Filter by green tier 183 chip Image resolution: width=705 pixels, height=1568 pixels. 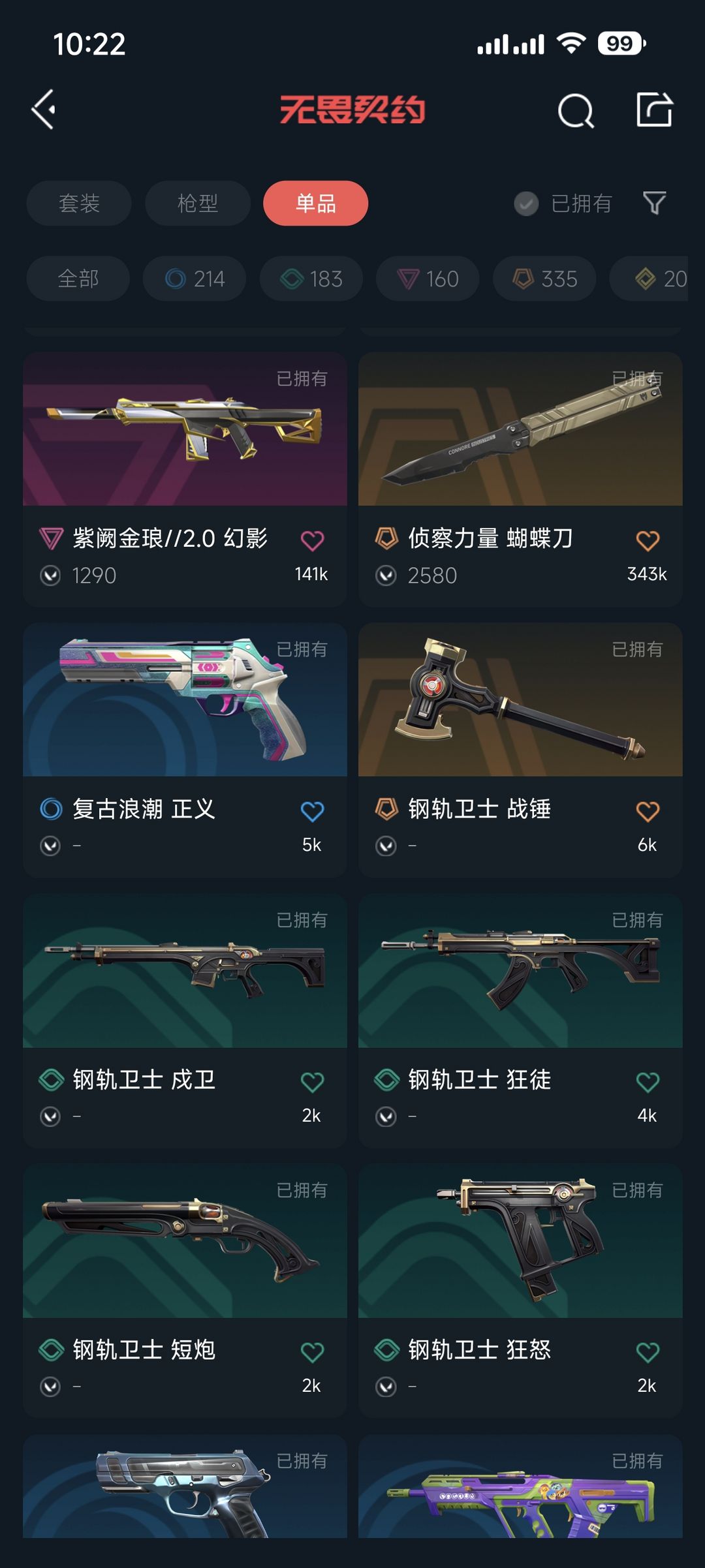click(311, 279)
